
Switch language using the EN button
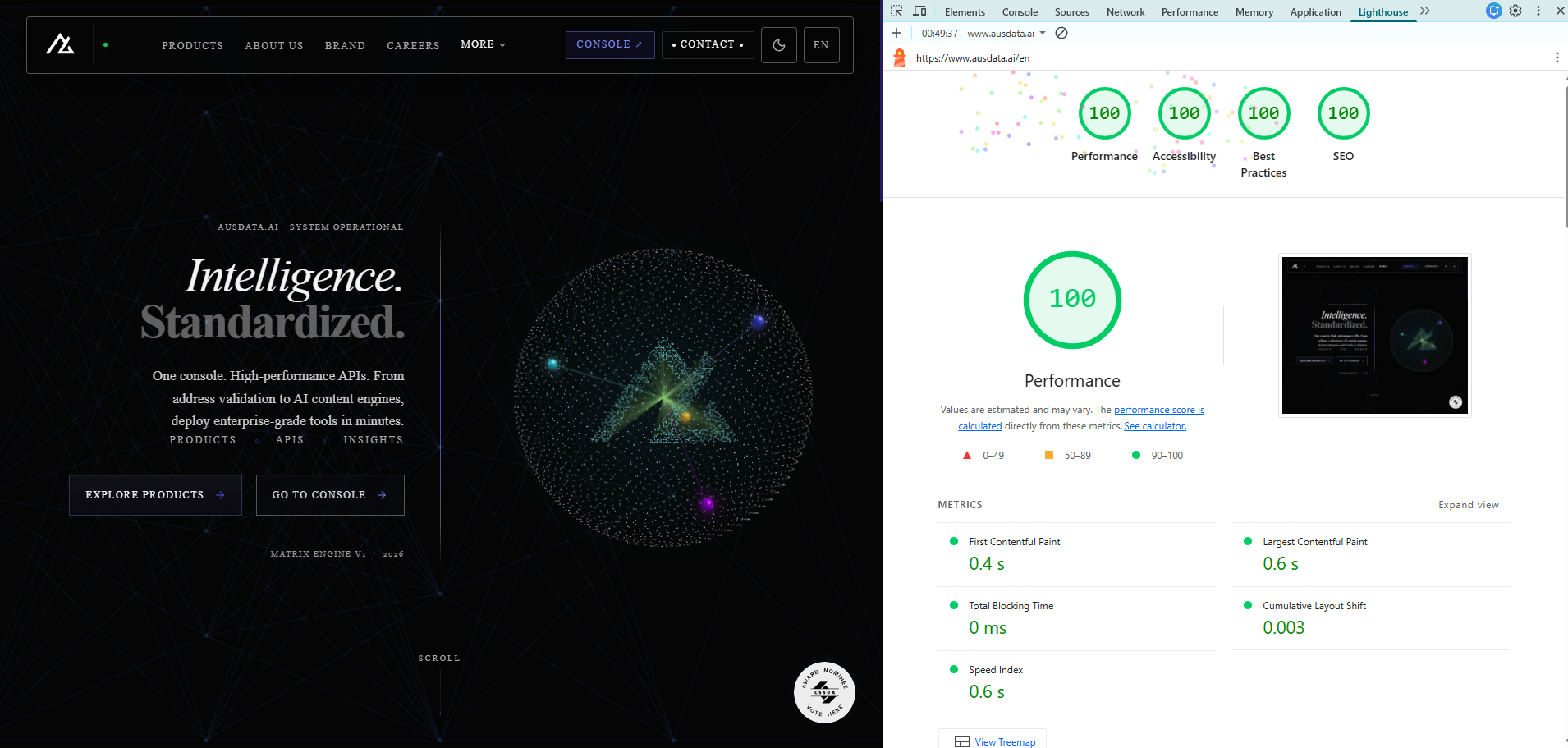tap(821, 45)
